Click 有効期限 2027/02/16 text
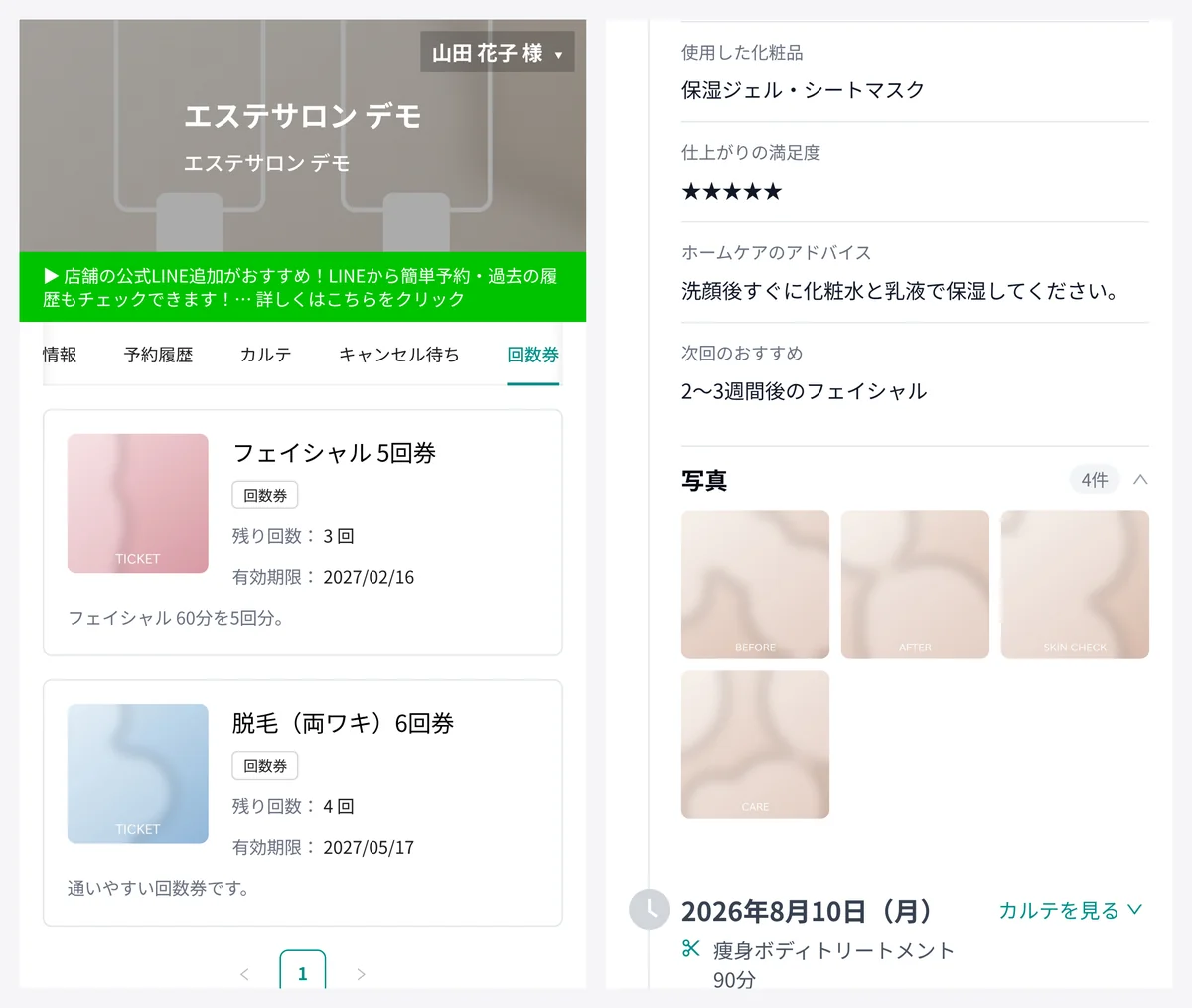The height and width of the screenshot is (1008, 1192). pyautogui.click(x=324, y=577)
